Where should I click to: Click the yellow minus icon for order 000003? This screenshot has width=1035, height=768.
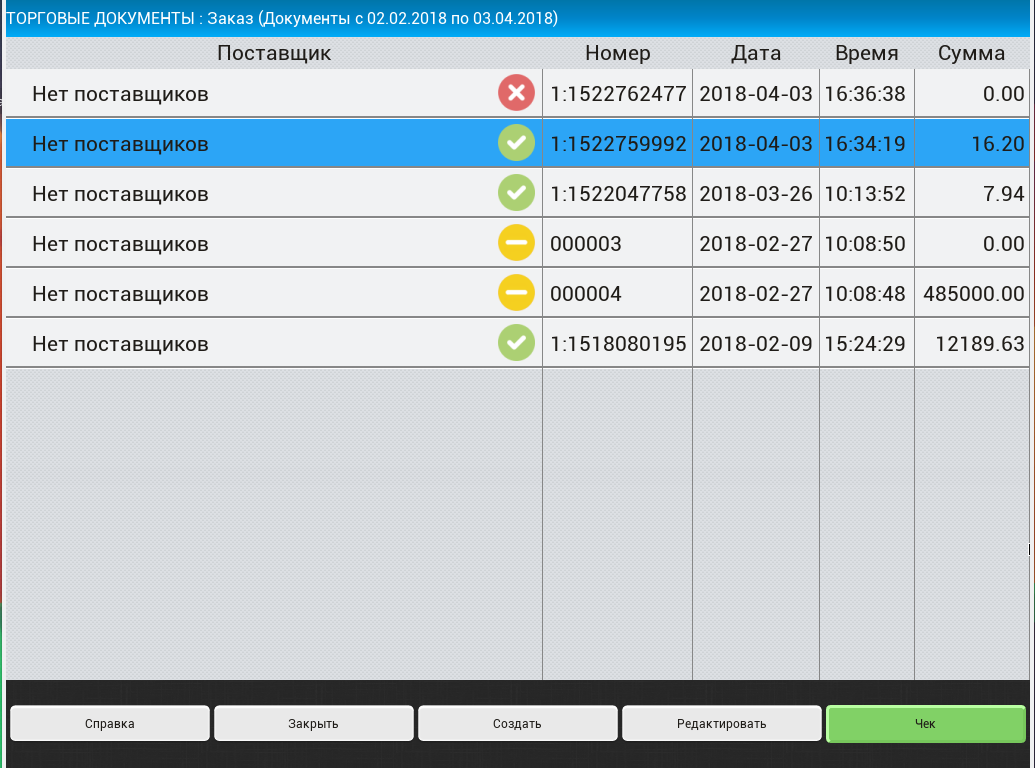point(516,243)
